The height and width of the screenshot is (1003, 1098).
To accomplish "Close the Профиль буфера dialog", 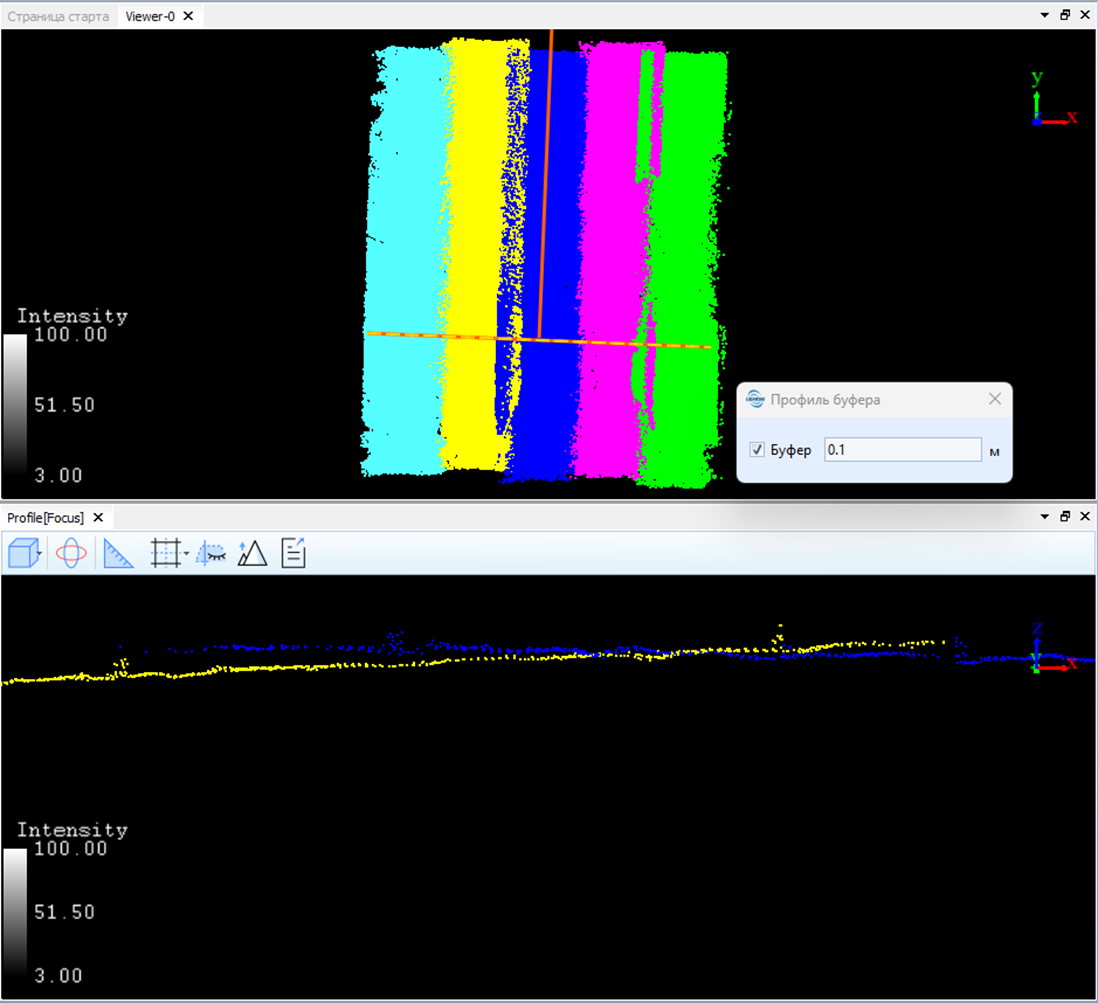I will click(994, 399).
